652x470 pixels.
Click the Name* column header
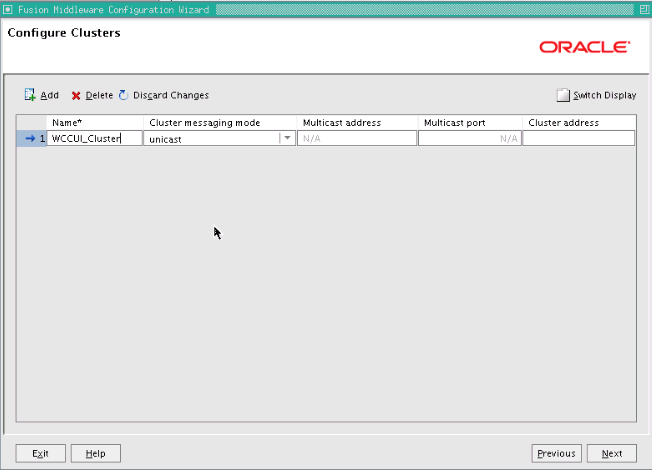[67, 123]
